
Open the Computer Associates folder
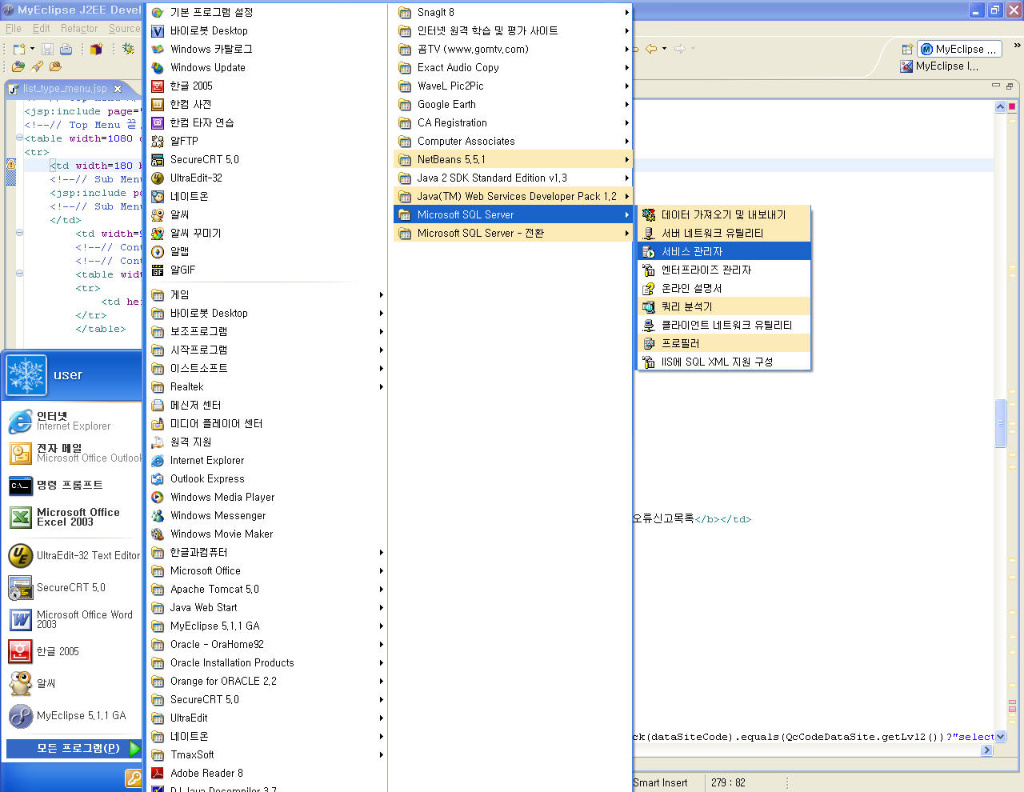(x=513, y=141)
